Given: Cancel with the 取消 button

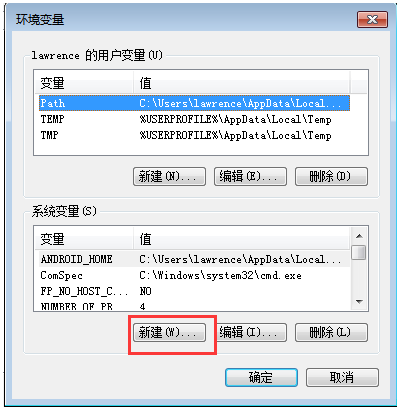Looking at the screenshot, I should (x=342, y=377).
